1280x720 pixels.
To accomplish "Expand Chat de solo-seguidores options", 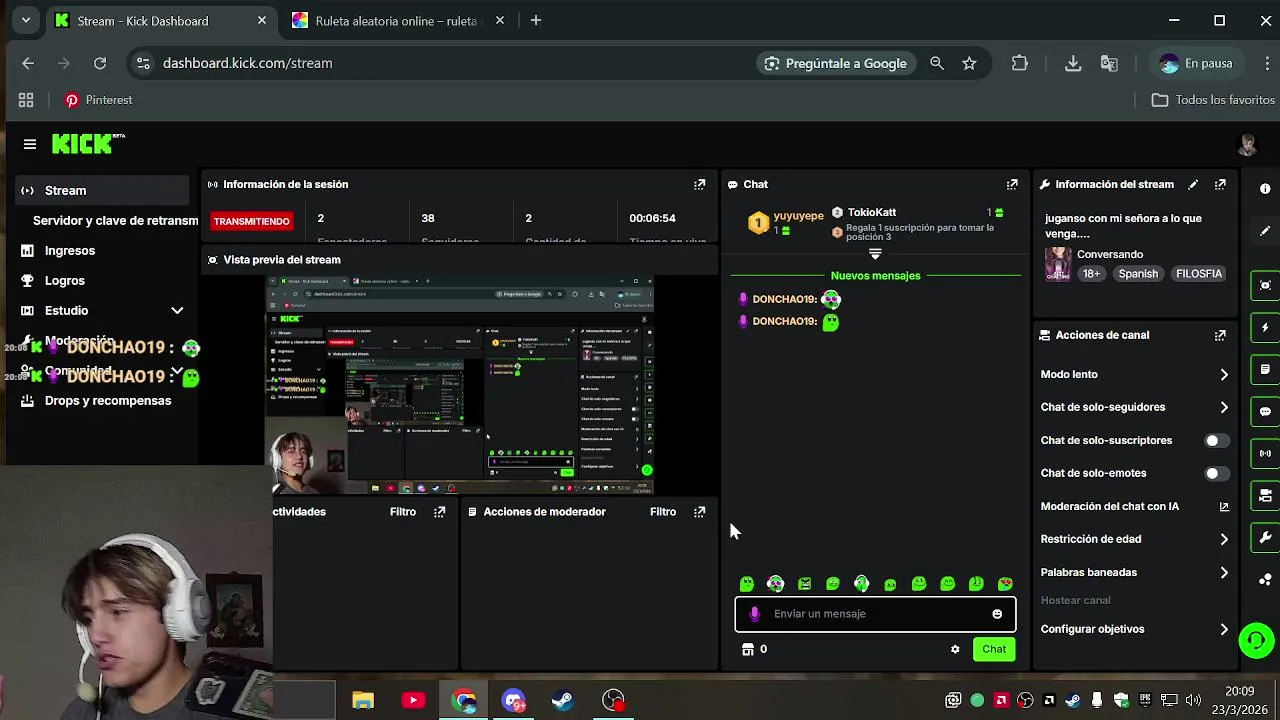I will click(x=1224, y=407).
